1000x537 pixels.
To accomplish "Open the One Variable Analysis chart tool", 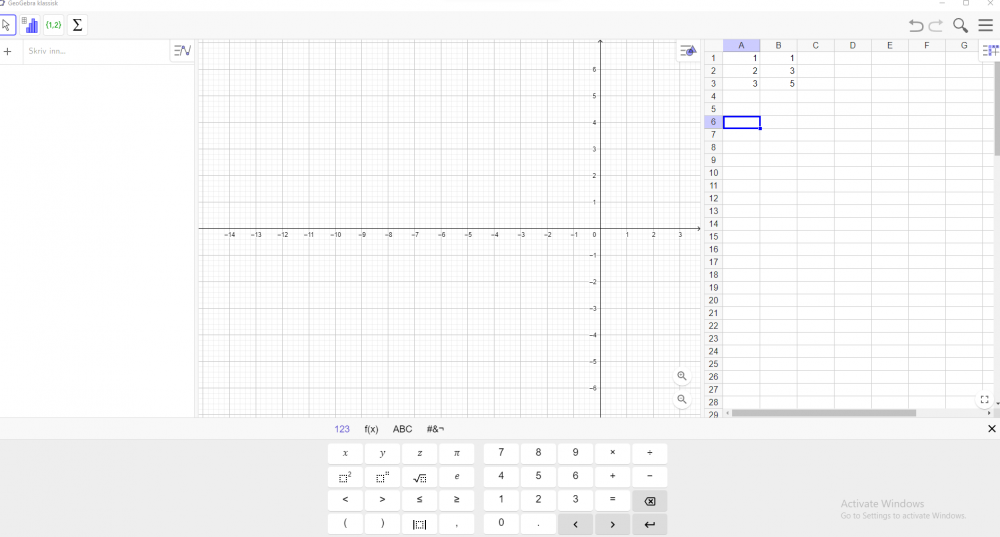I will [30, 25].
